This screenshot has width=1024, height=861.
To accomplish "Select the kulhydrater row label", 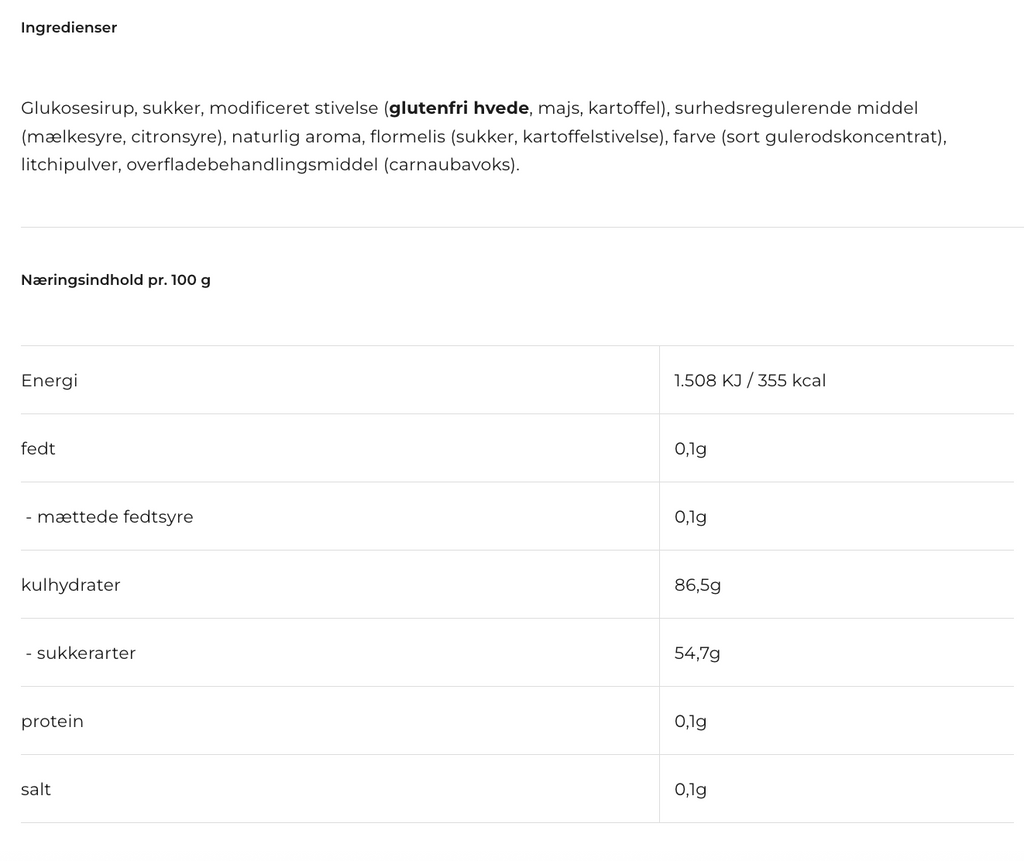I will (x=71, y=585).
